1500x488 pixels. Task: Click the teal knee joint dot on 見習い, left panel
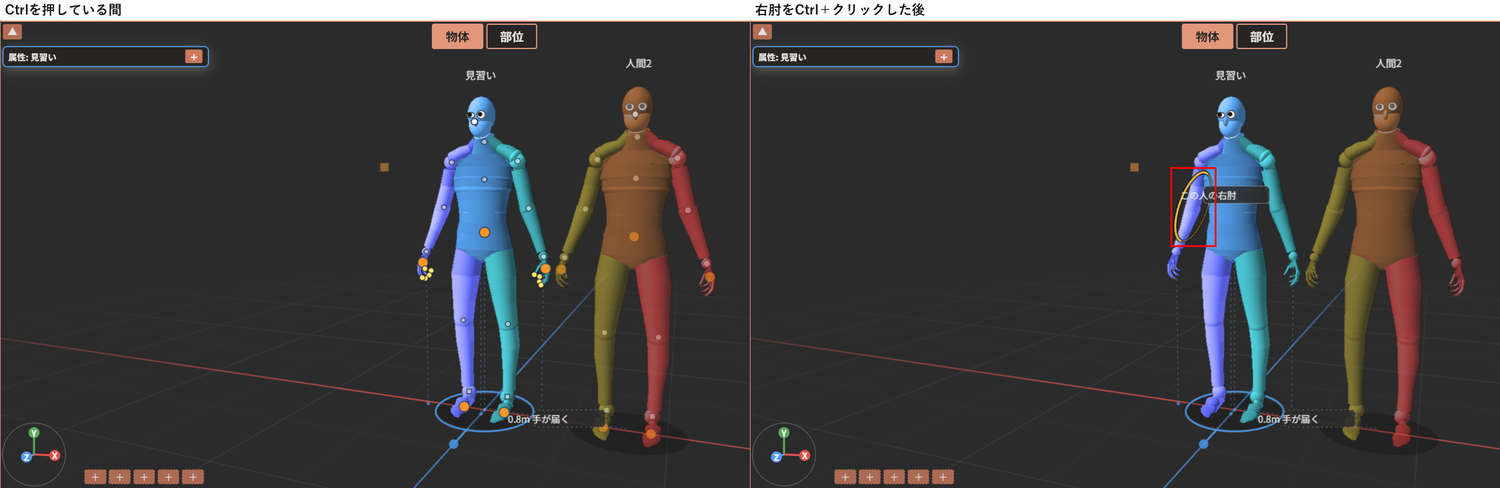(509, 323)
